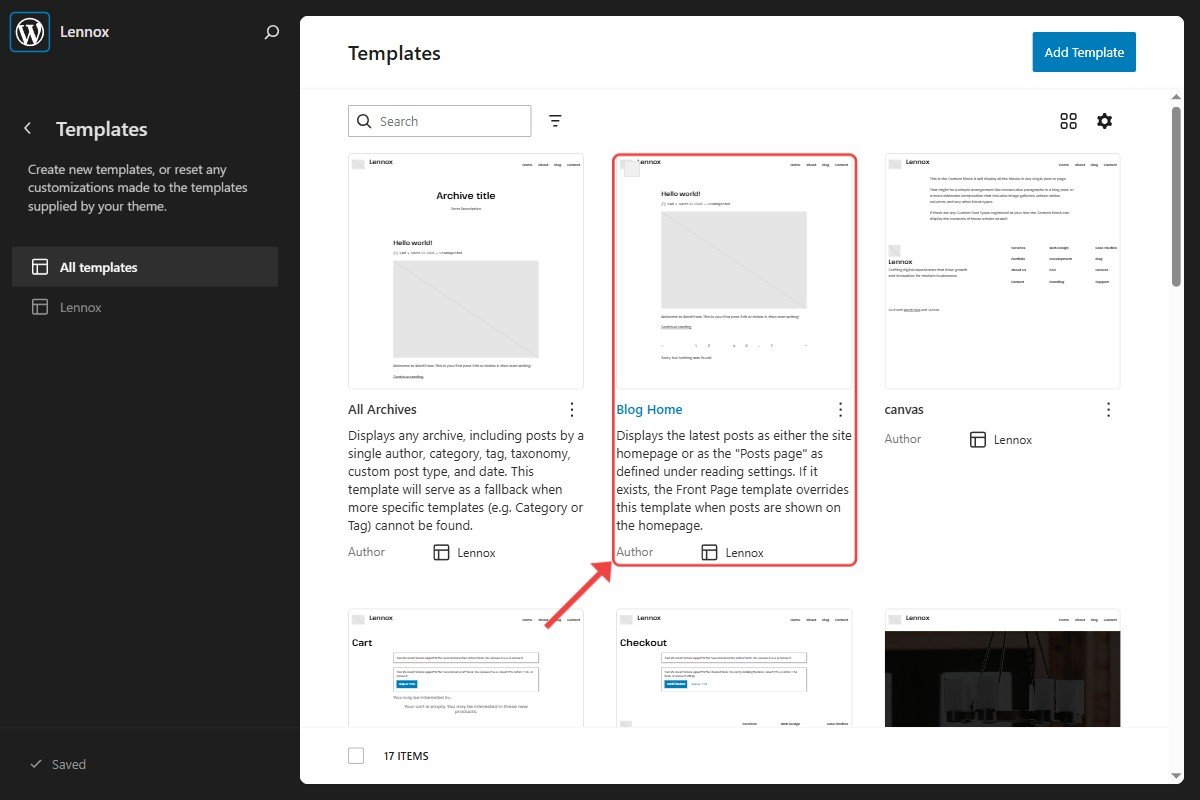Click the Add Template button
The width and height of the screenshot is (1200, 800).
click(x=1084, y=52)
